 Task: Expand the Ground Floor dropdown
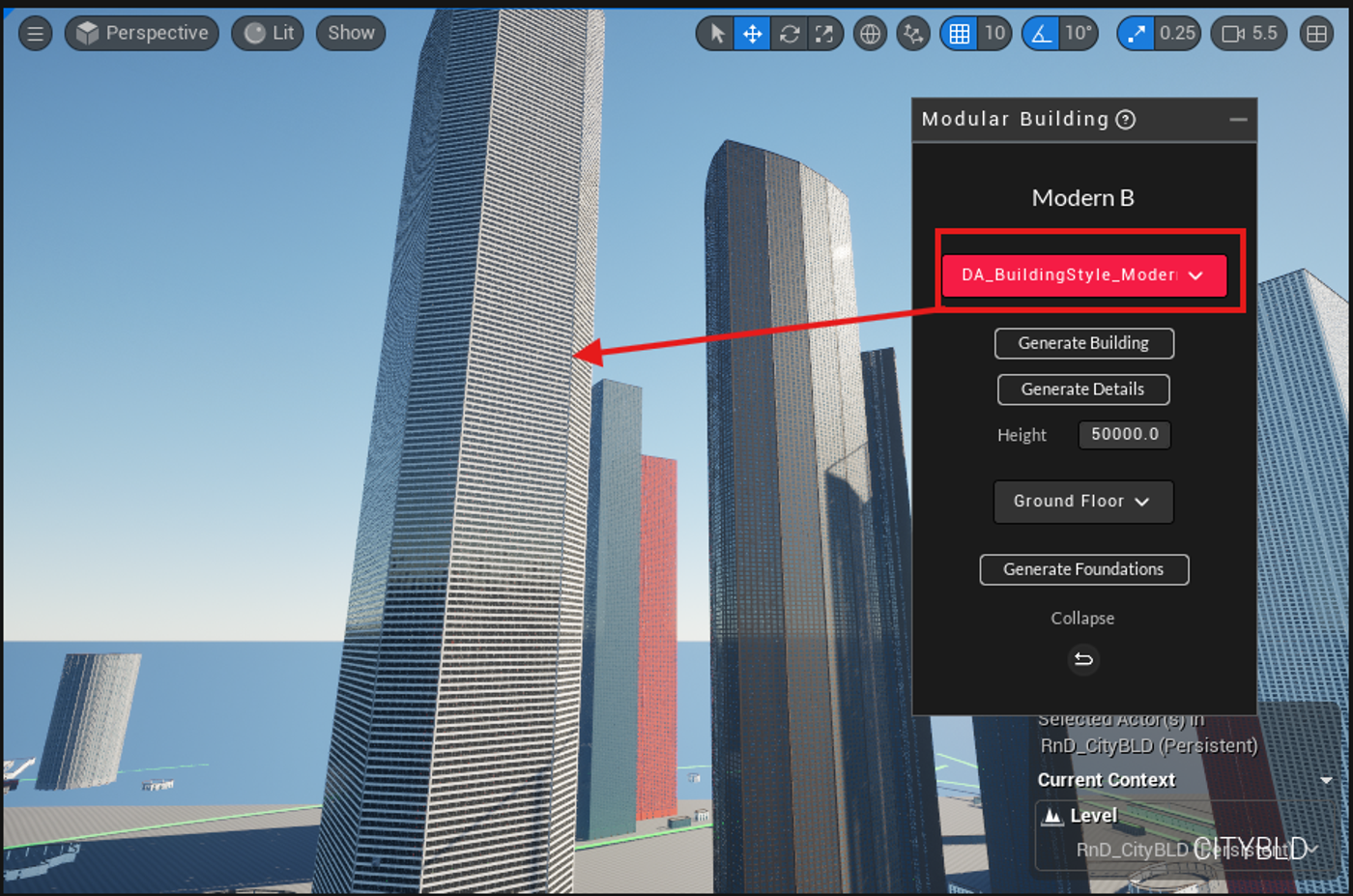coord(1082,502)
